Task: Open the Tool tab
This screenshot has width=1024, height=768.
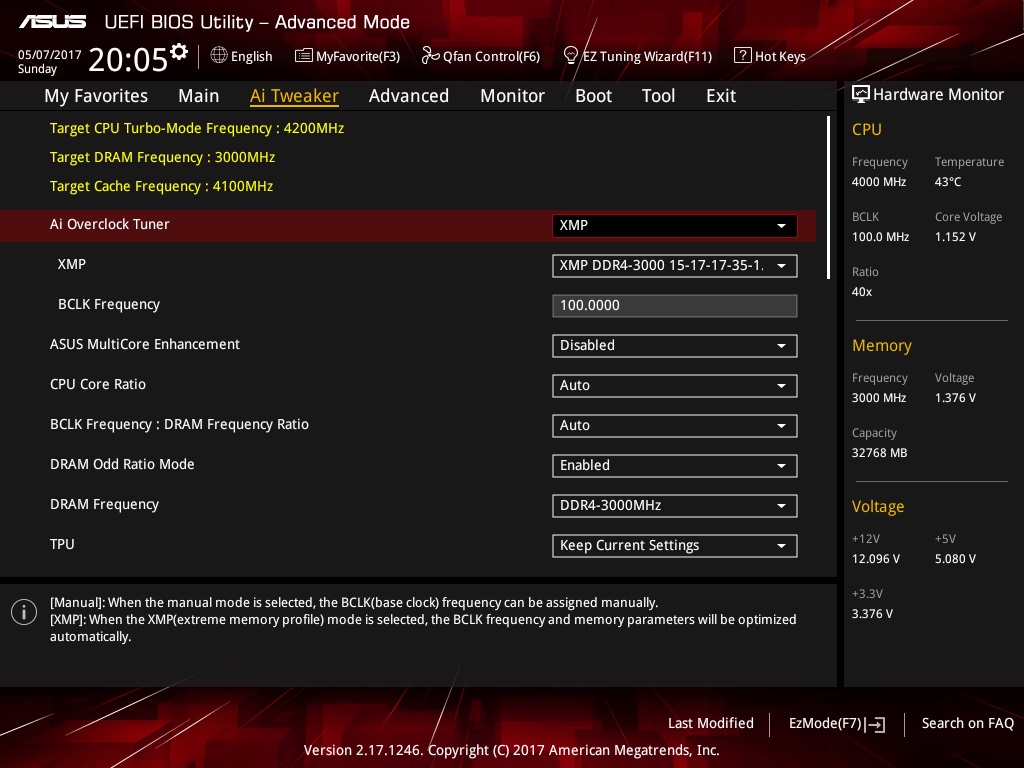Action: 658,96
